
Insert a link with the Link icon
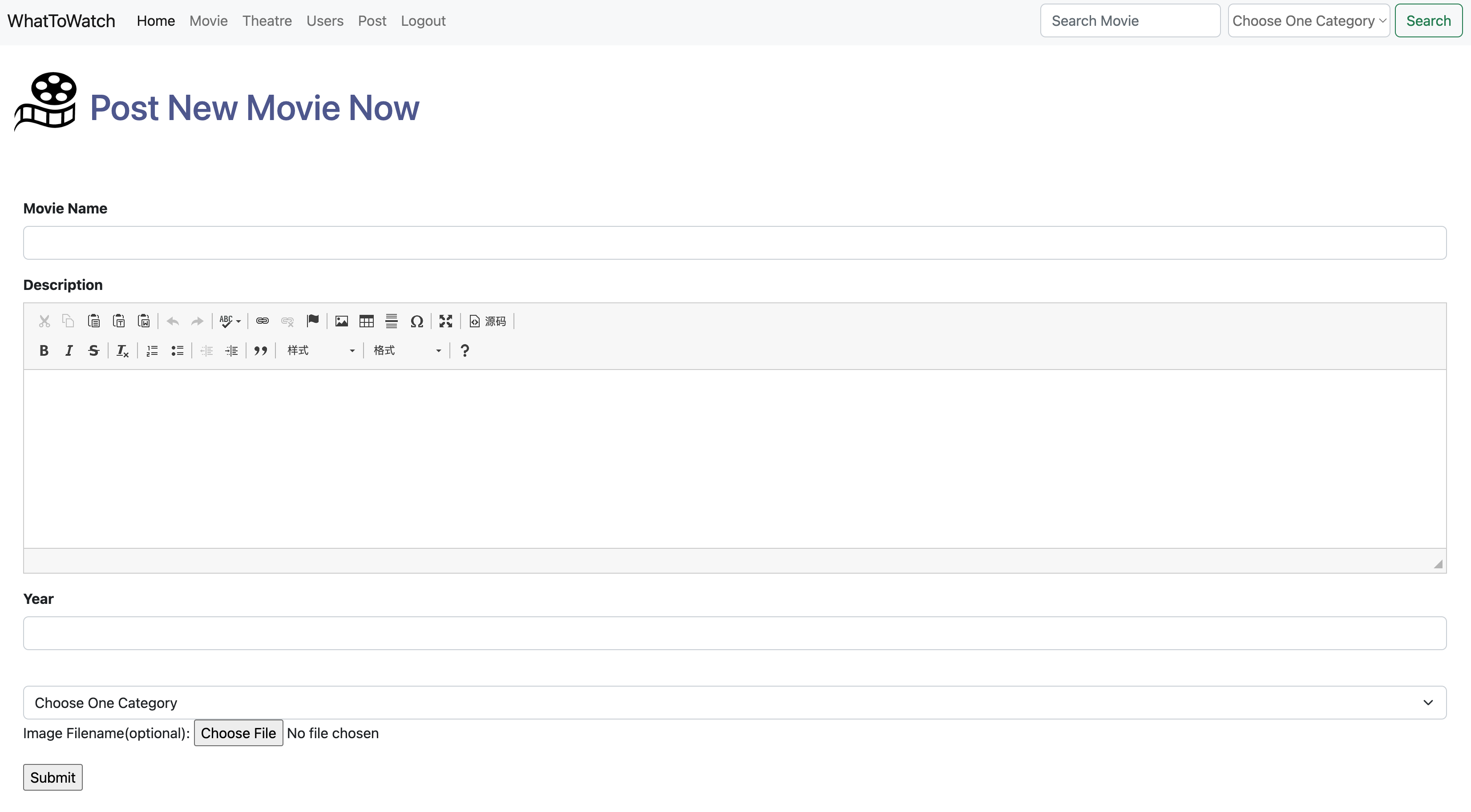(x=262, y=321)
